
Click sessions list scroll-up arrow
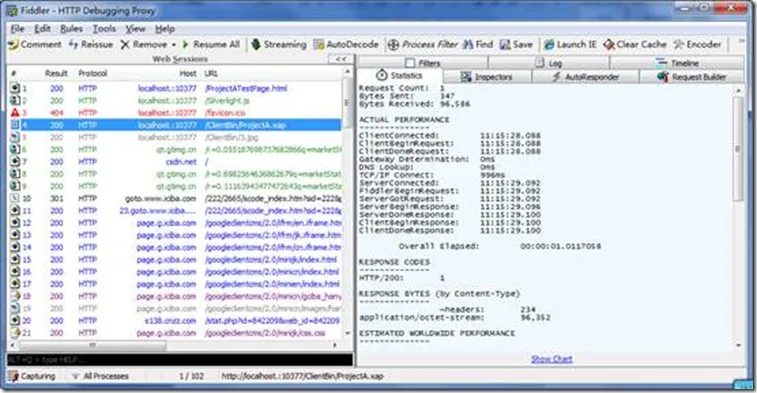click(x=348, y=71)
